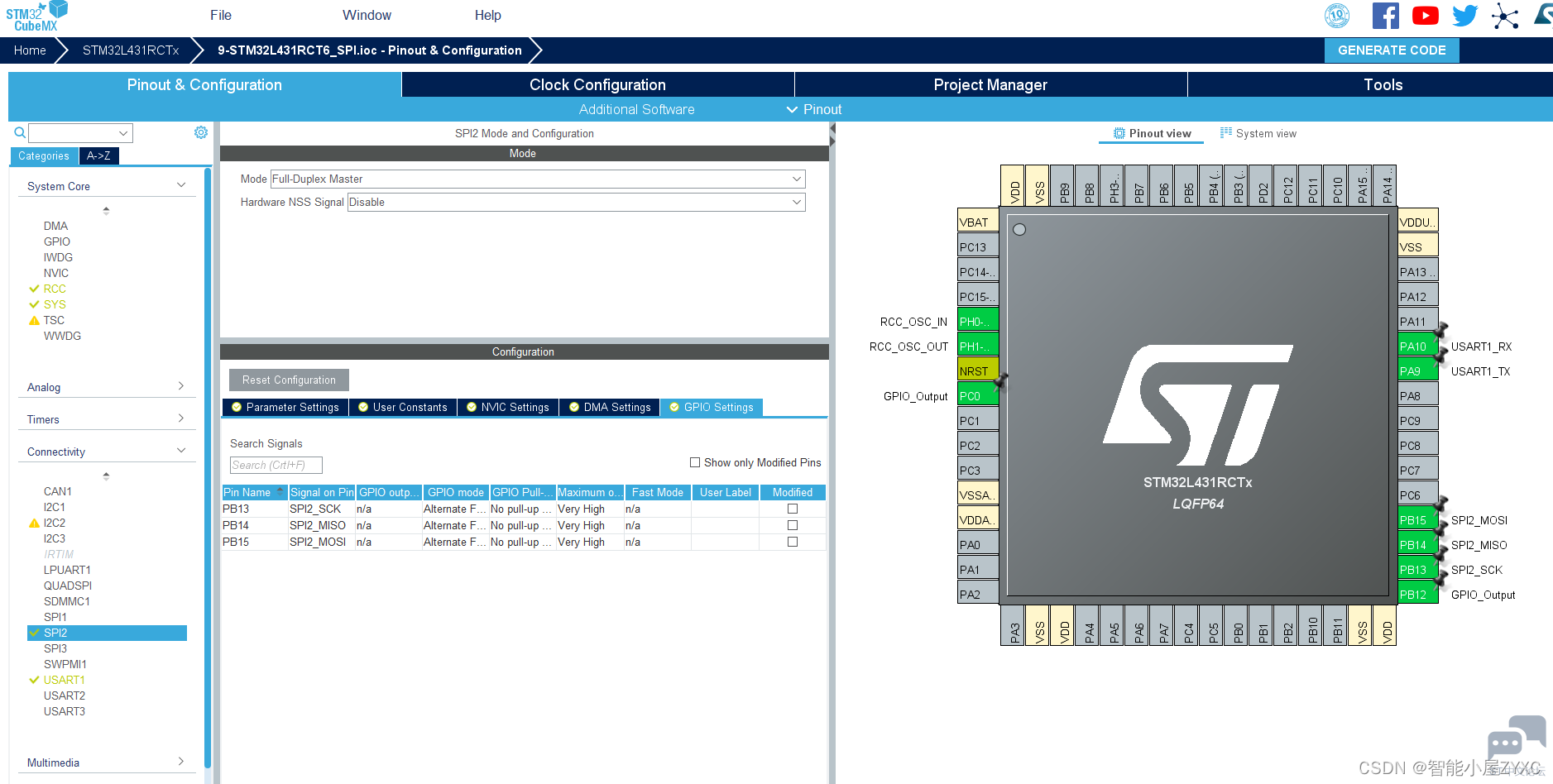Image resolution: width=1553 pixels, height=784 pixels.
Task: Open NVIC Settings tab
Action: click(x=508, y=408)
